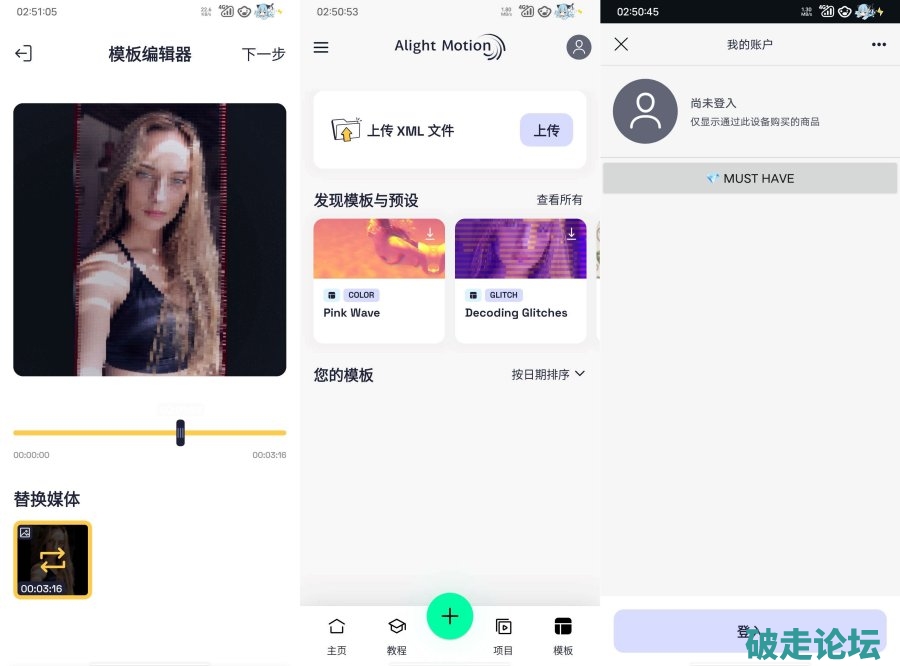
Task: Click View All (查看所有) link
Action: click(559, 200)
